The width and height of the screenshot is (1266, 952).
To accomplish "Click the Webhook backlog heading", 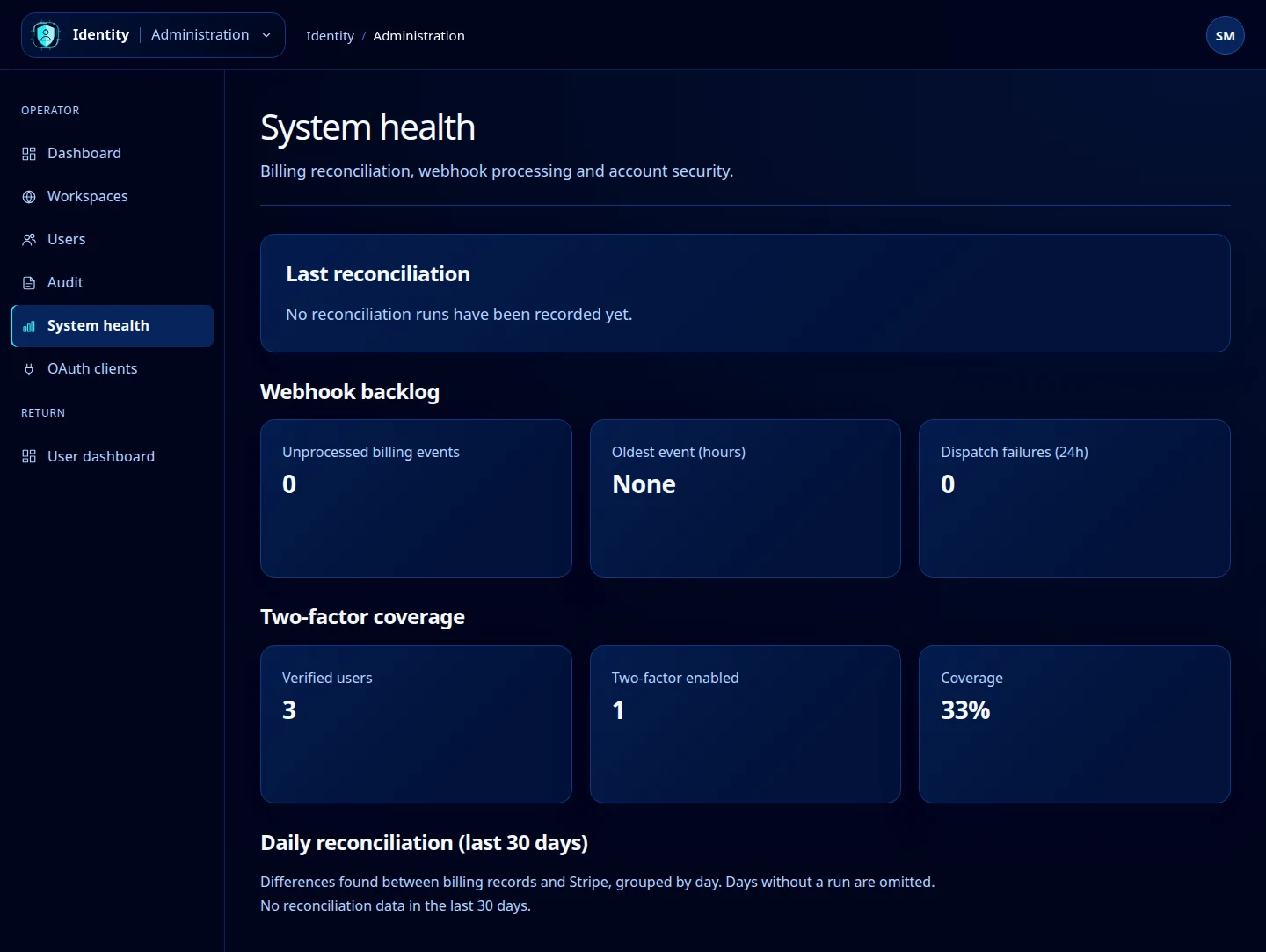I will pyautogui.click(x=350, y=392).
